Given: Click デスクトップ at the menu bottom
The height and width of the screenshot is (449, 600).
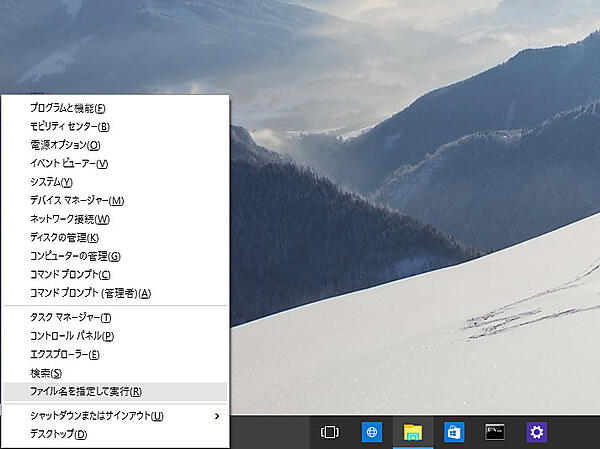Looking at the screenshot, I should [x=58, y=434].
